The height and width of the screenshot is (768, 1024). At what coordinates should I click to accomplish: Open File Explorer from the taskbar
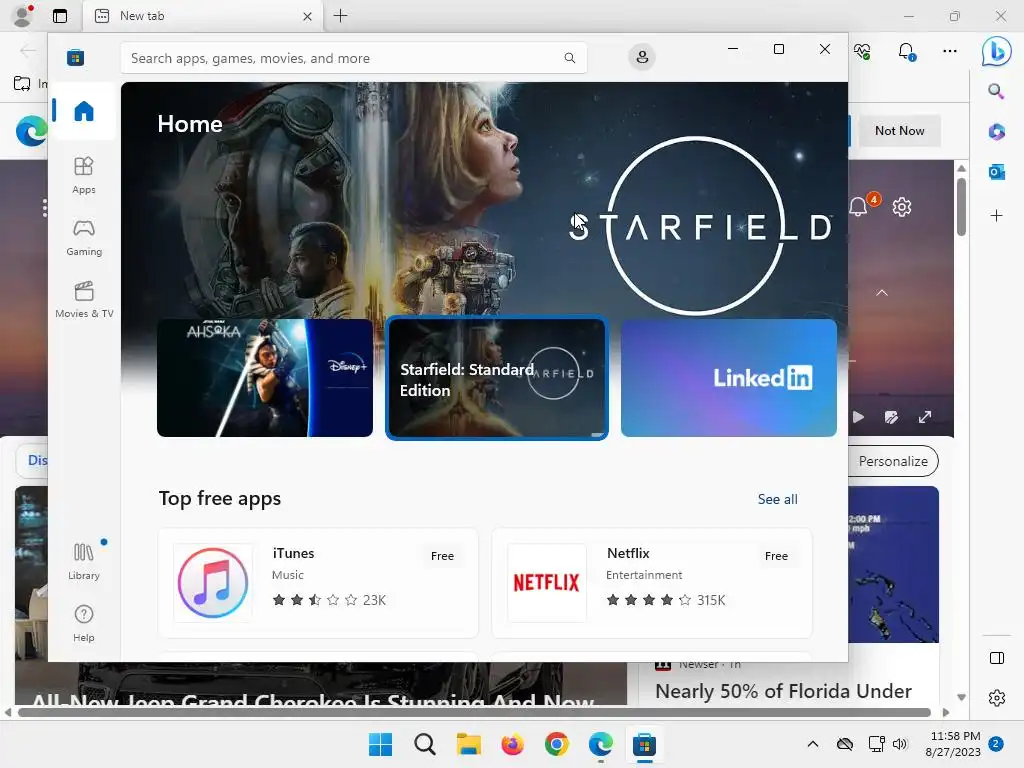coord(469,744)
